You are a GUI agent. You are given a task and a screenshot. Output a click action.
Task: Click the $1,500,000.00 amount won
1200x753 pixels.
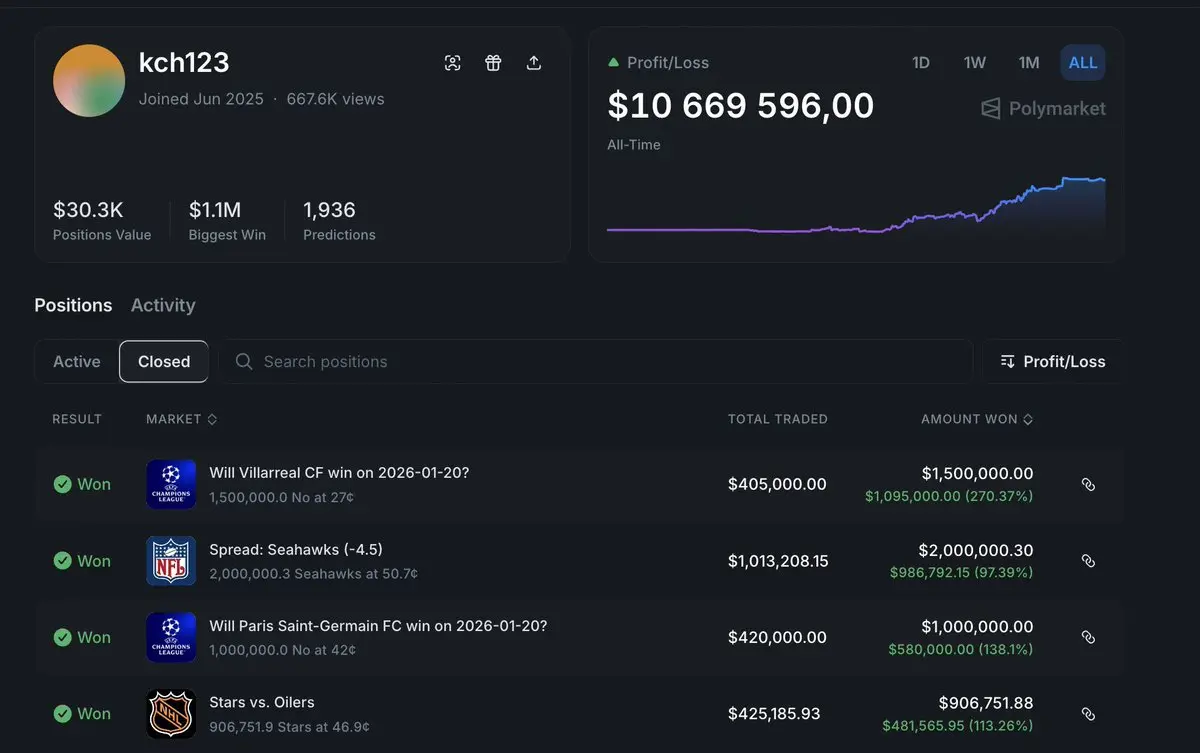pyautogui.click(x=975, y=473)
